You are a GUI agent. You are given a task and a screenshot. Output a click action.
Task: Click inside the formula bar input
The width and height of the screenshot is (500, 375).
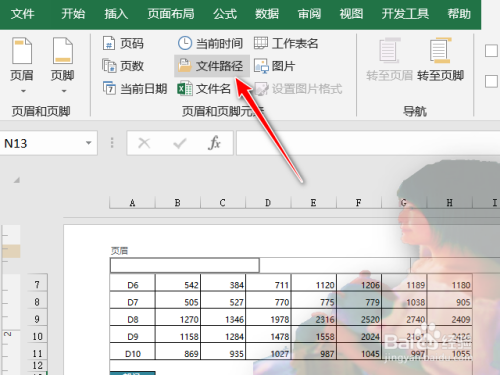click(368, 143)
